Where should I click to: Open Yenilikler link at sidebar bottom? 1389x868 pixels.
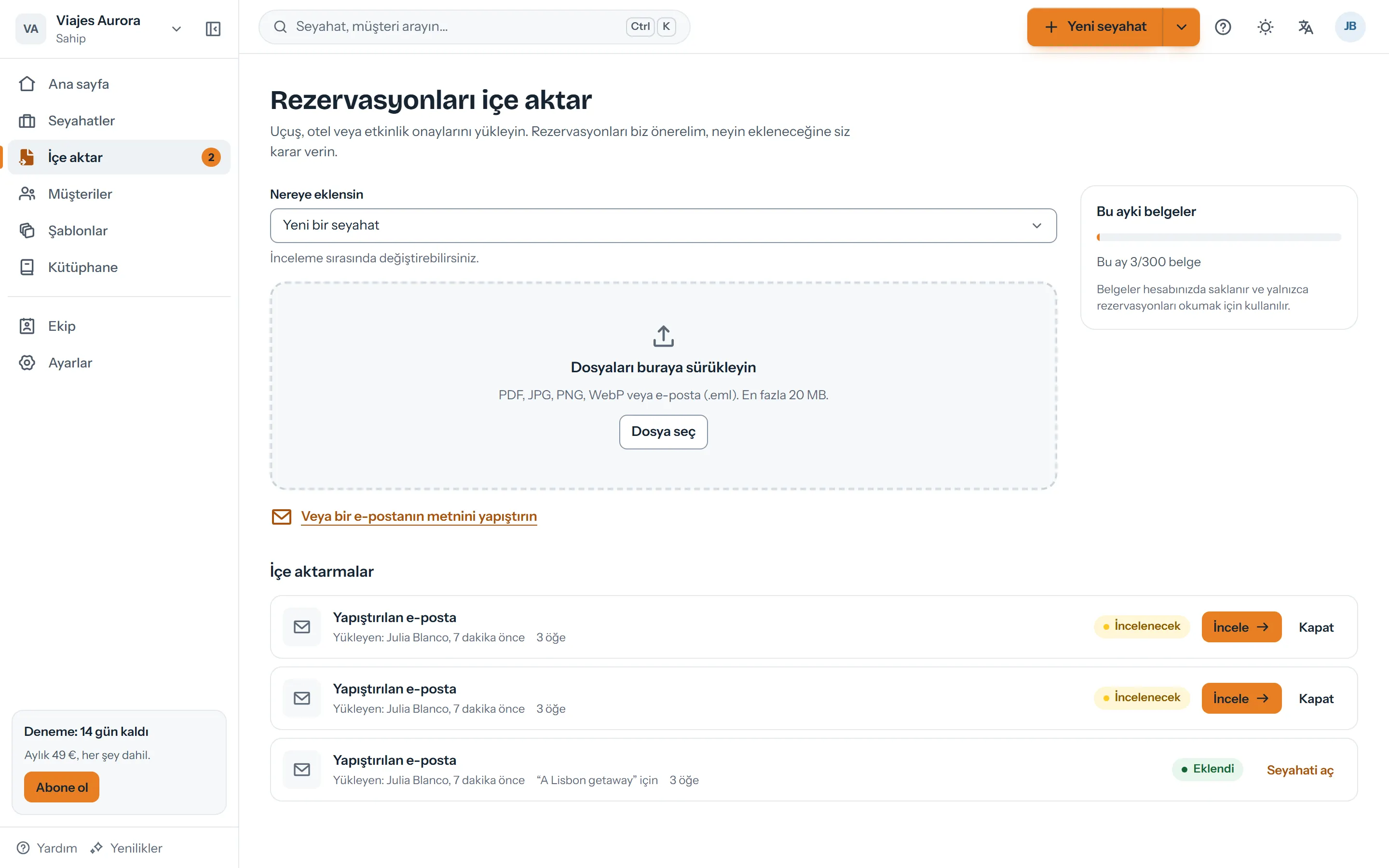coord(126,848)
